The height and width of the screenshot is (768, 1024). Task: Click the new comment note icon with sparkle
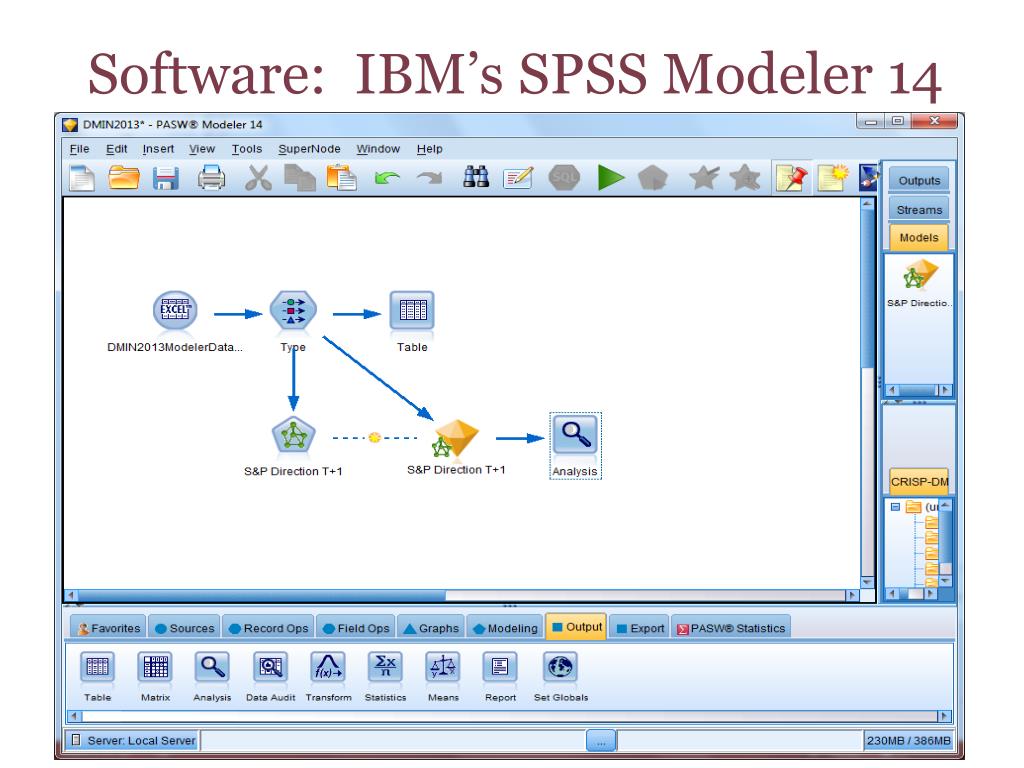click(833, 178)
